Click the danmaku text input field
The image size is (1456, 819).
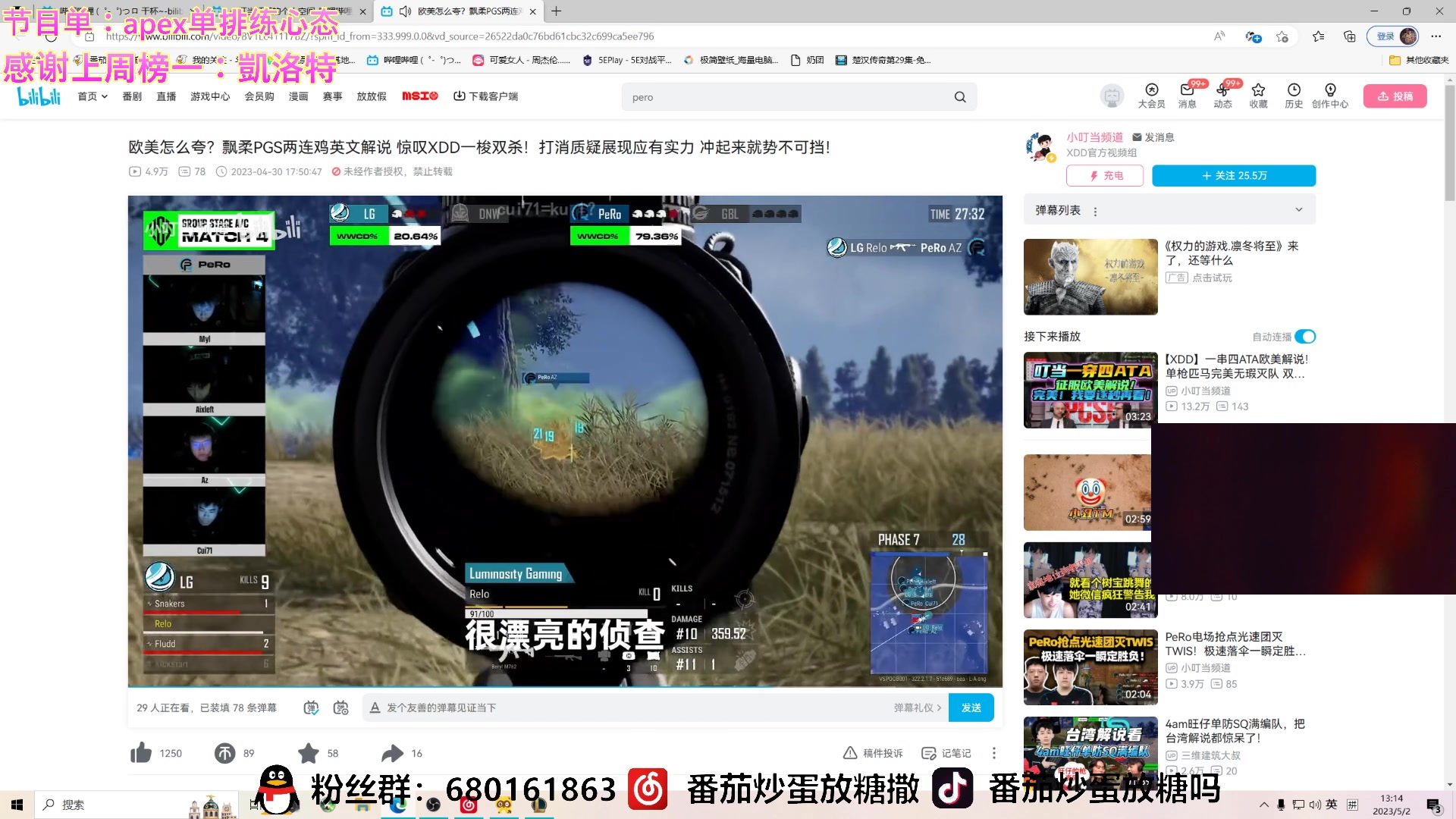tap(637, 708)
